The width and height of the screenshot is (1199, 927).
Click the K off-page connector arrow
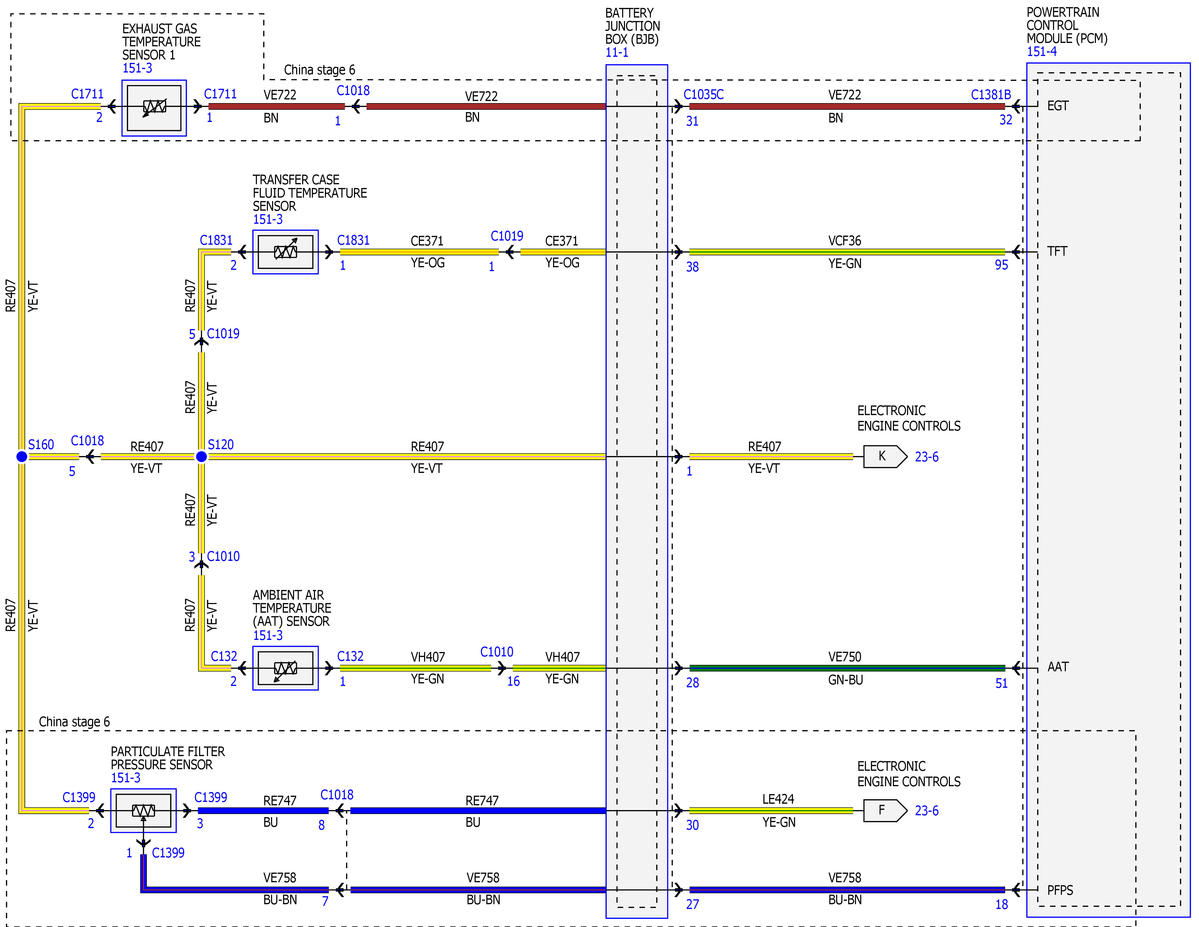885,457
